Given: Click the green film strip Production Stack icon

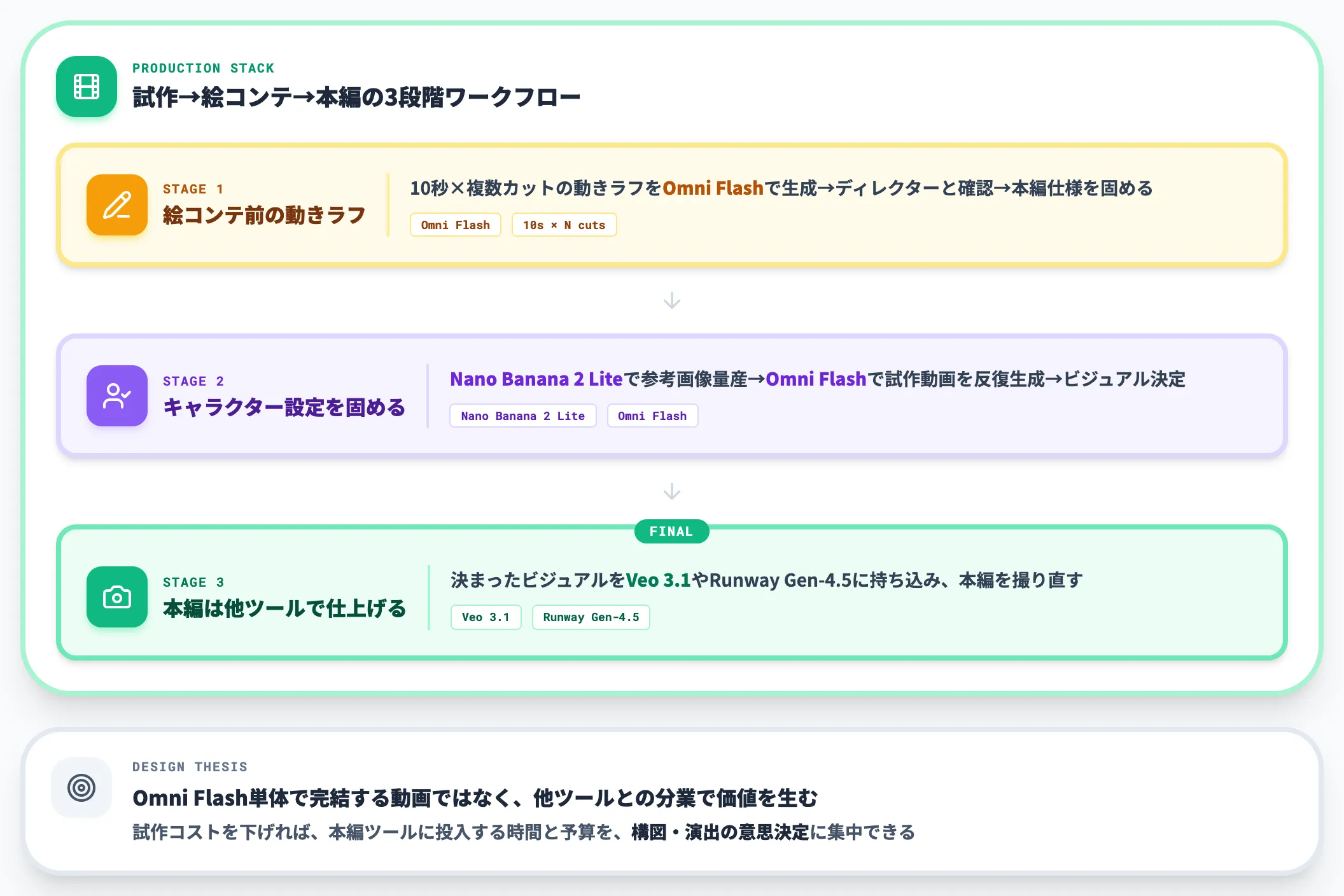Looking at the screenshot, I should [87, 87].
